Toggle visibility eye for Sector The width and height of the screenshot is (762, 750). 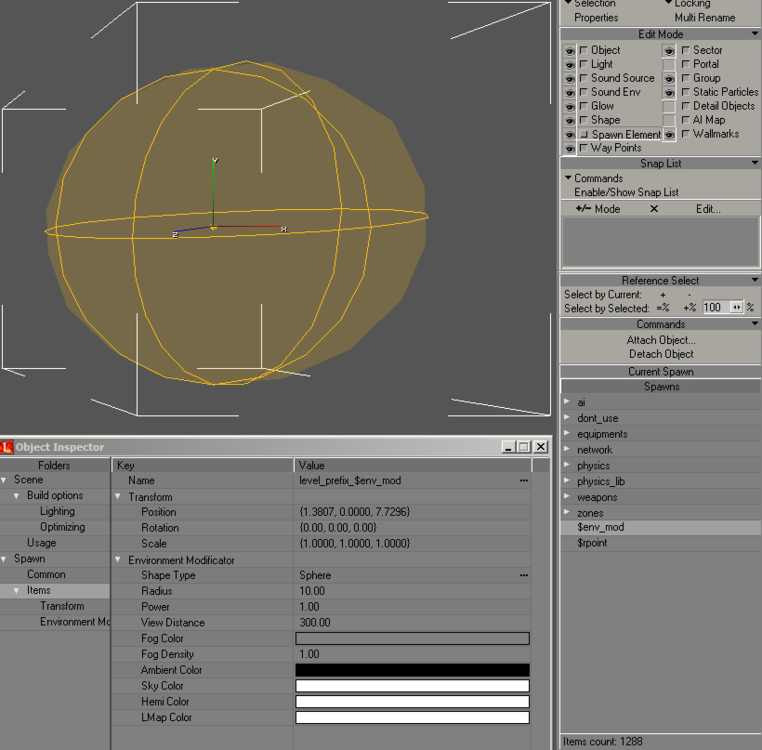click(669, 50)
